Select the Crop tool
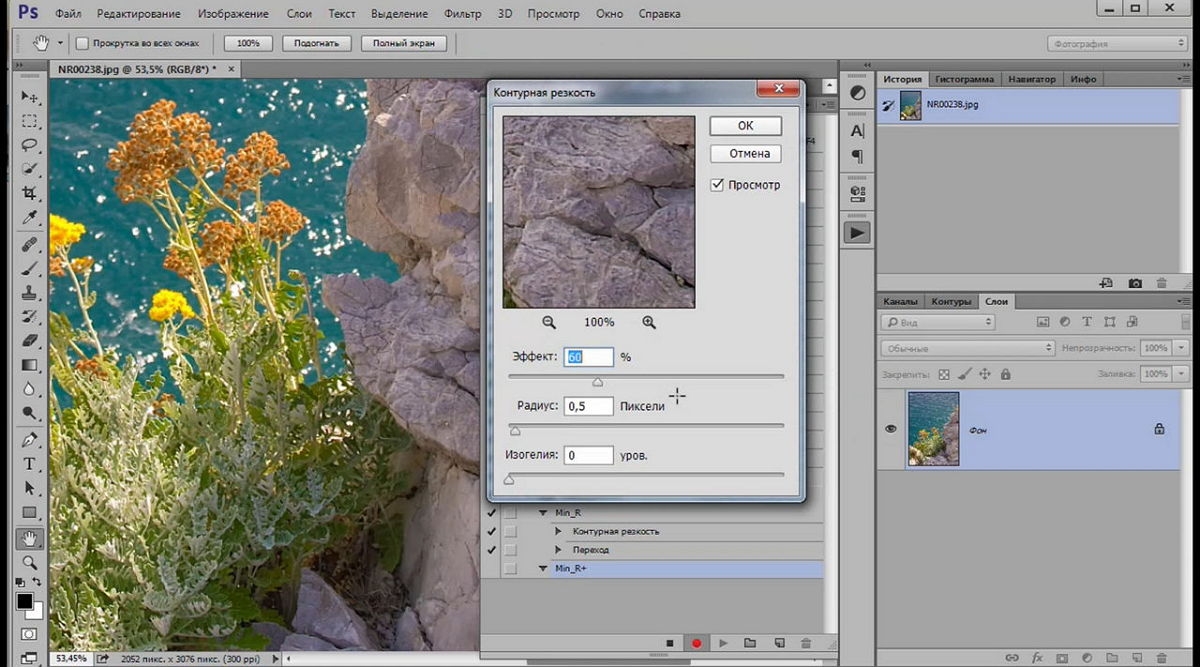 click(x=30, y=193)
